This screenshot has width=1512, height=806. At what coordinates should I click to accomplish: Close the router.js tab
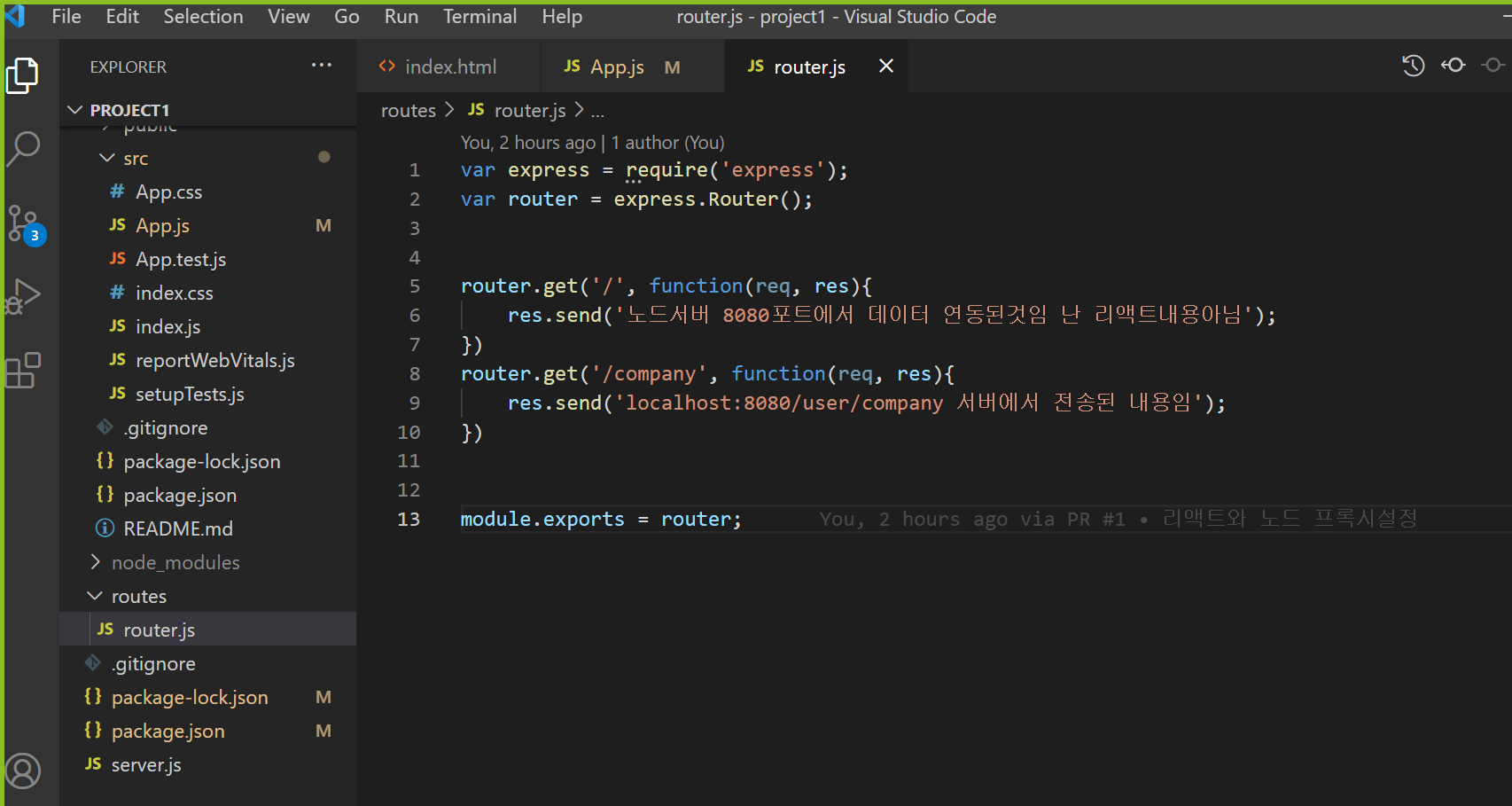click(x=885, y=66)
